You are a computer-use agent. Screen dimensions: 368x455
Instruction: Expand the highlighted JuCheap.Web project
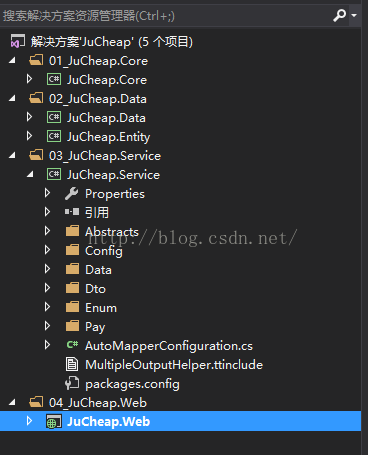click(29, 421)
